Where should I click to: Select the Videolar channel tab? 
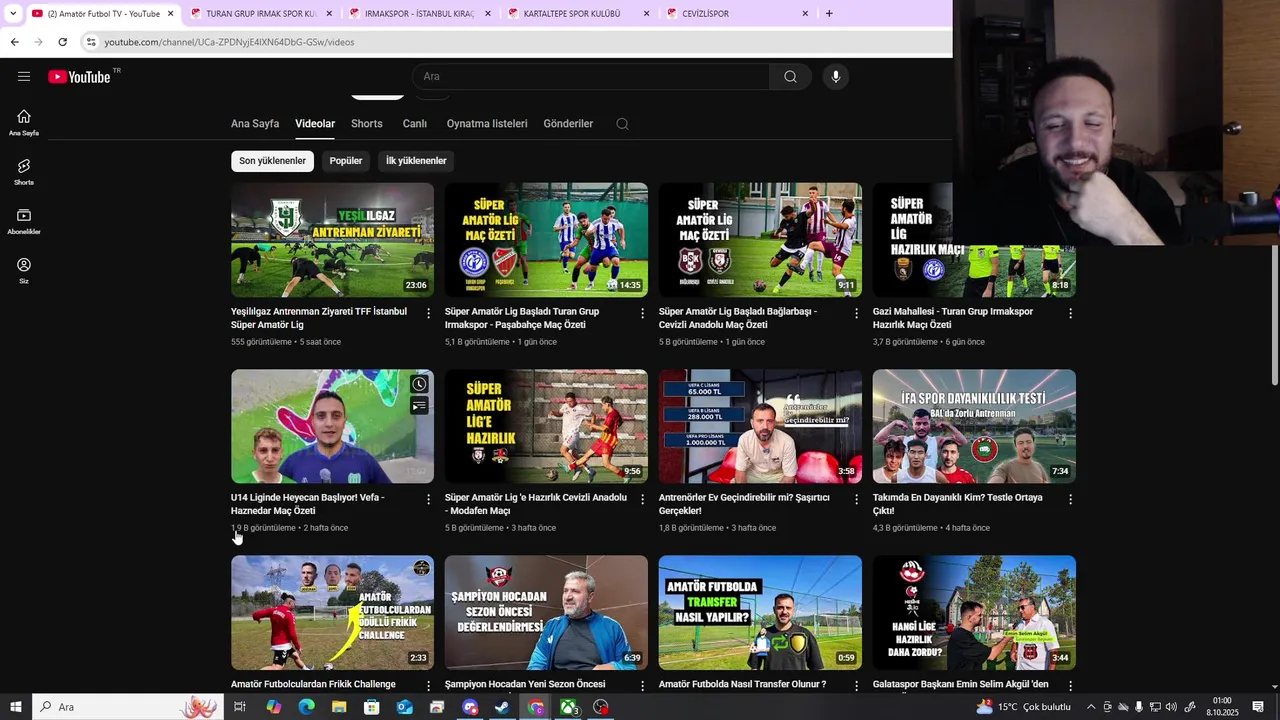coord(315,124)
